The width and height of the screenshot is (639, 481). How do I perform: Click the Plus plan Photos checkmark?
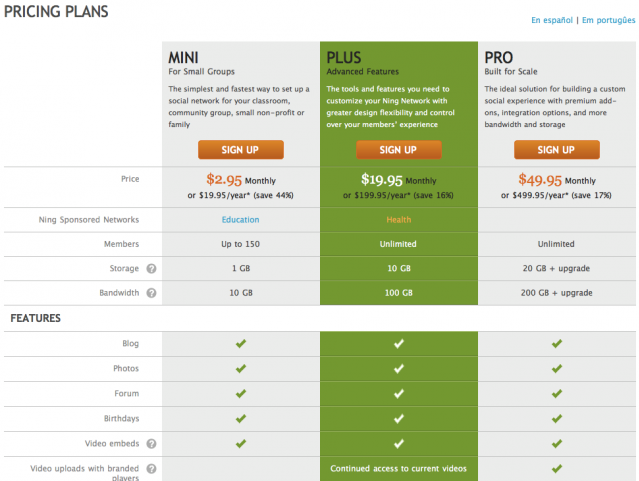point(399,369)
